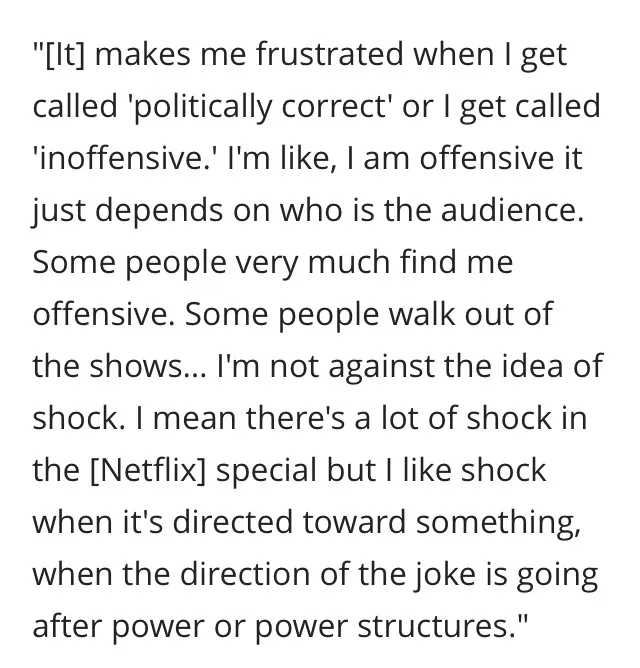Click the word "something,"

pyautogui.click(x=499, y=524)
